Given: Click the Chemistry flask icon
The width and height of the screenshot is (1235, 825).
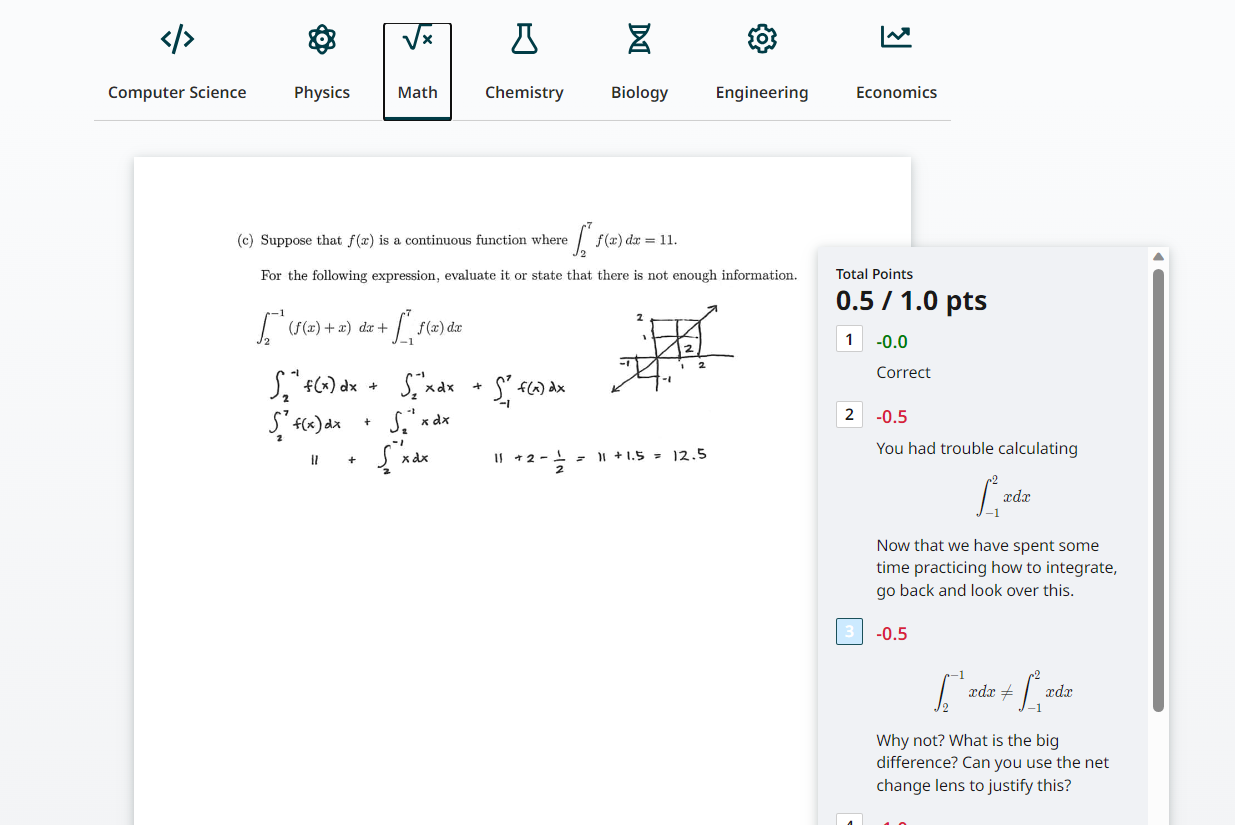Looking at the screenshot, I should click(x=524, y=39).
